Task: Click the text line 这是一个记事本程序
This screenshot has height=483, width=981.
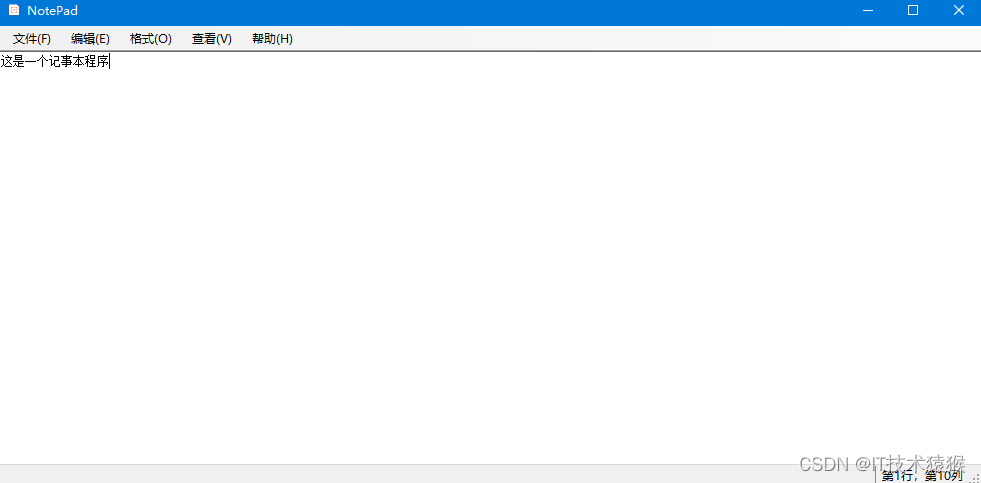Action: click(x=54, y=62)
